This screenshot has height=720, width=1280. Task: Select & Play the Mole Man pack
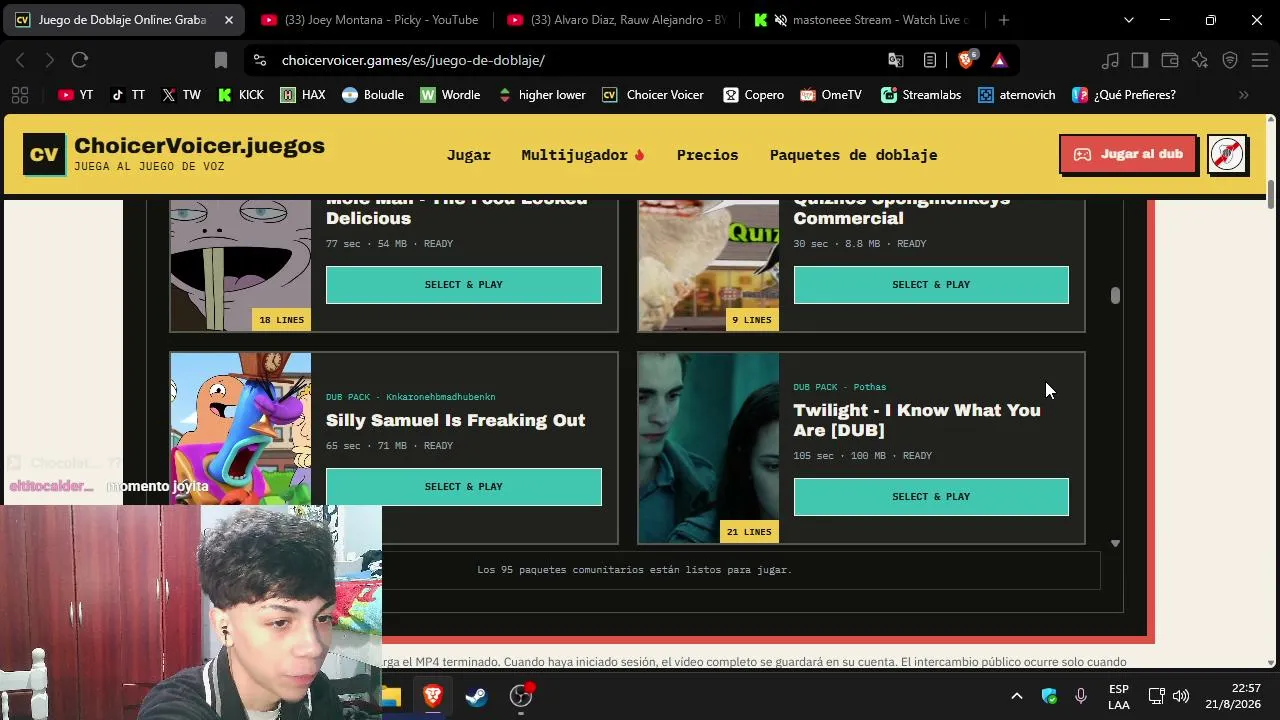coord(464,285)
